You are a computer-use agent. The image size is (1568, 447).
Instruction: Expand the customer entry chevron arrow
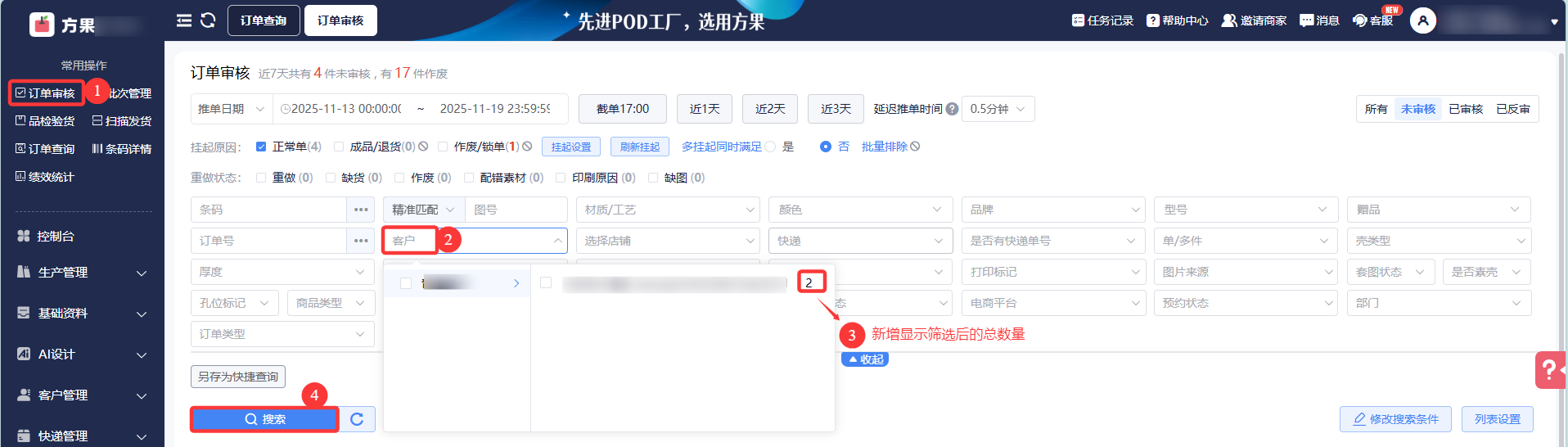[x=516, y=283]
